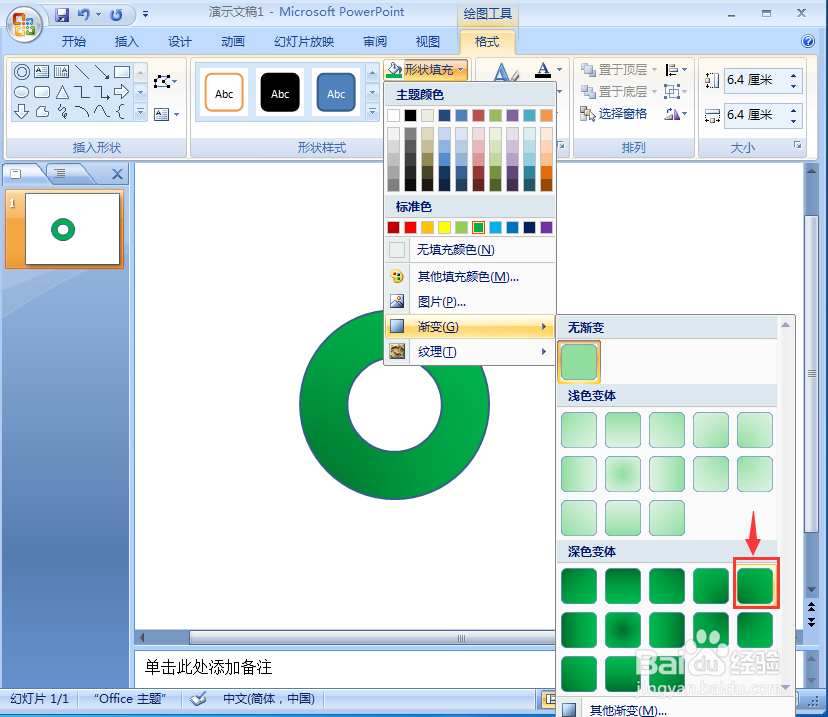Viewport: 828px width, 717px height.
Task: Pick the green standard color swatch
Action: pos(478,228)
